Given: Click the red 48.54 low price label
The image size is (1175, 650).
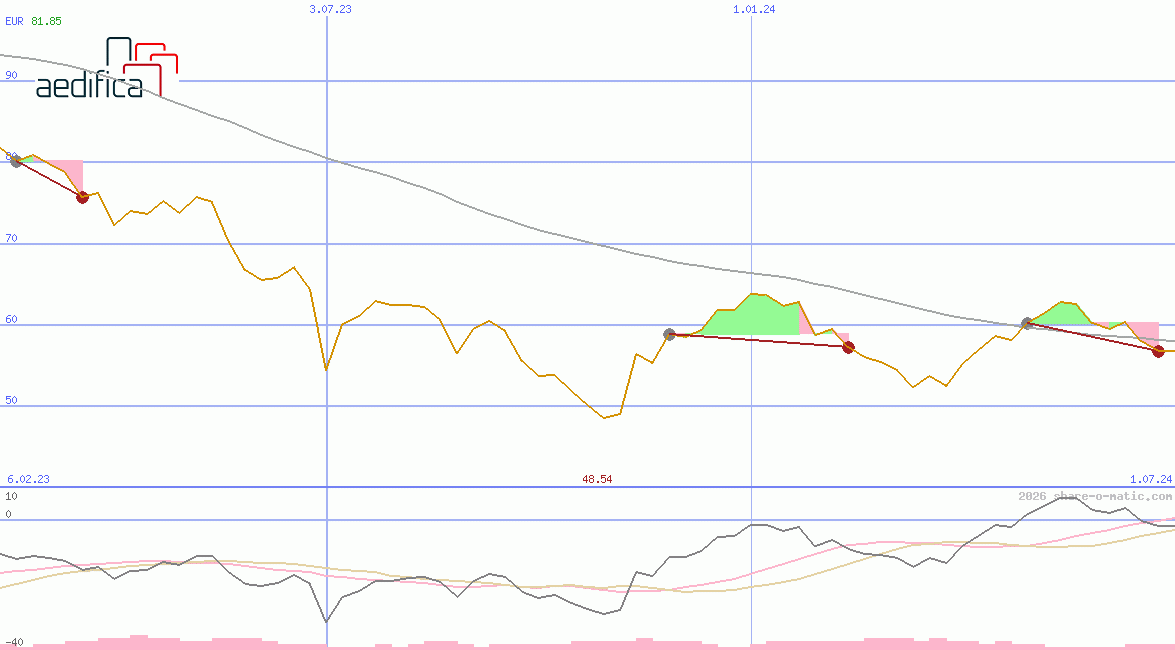Looking at the screenshot, I should pyautogui.click(x=597, y=479).
